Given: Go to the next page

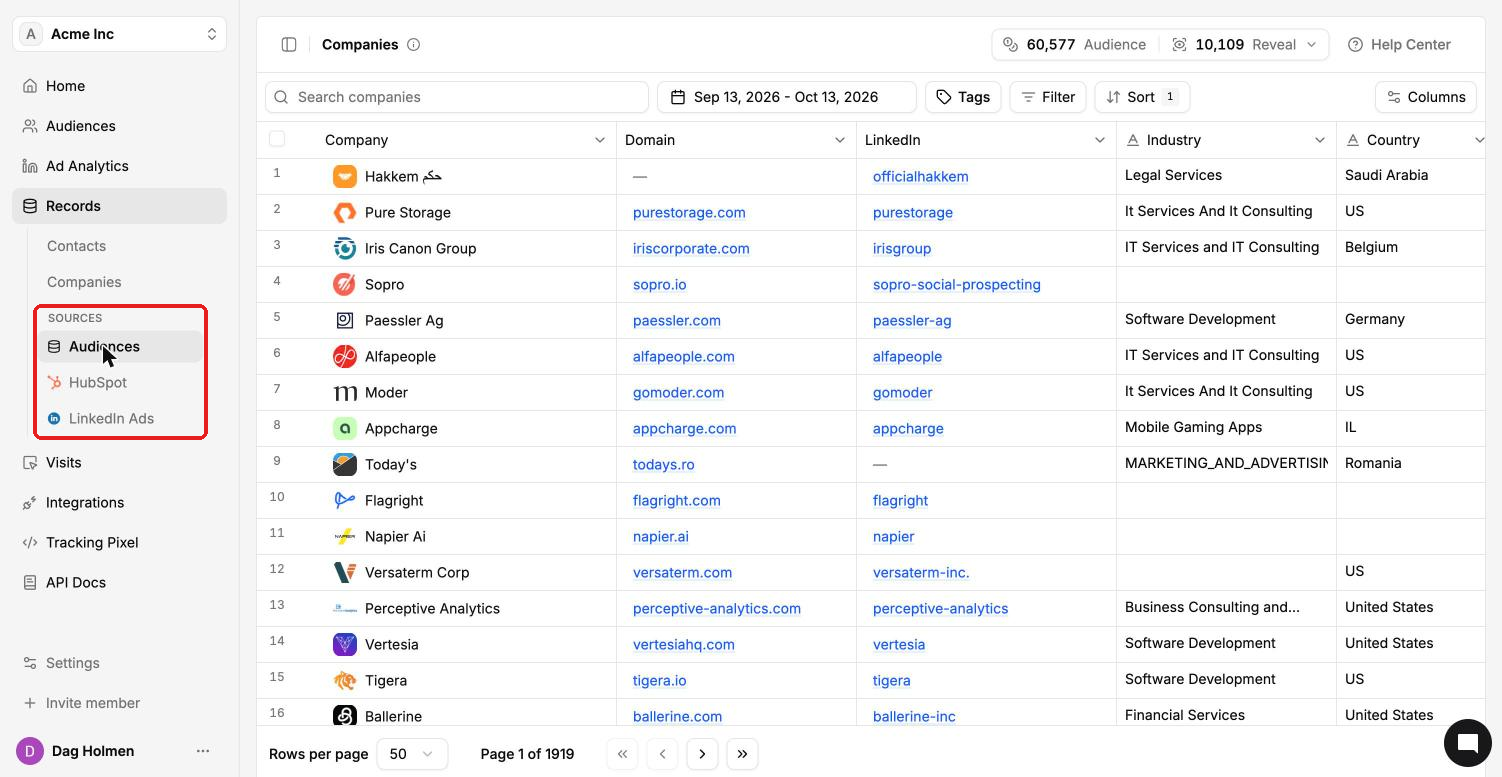Looking at the screenshot, I should click(702, 754).
